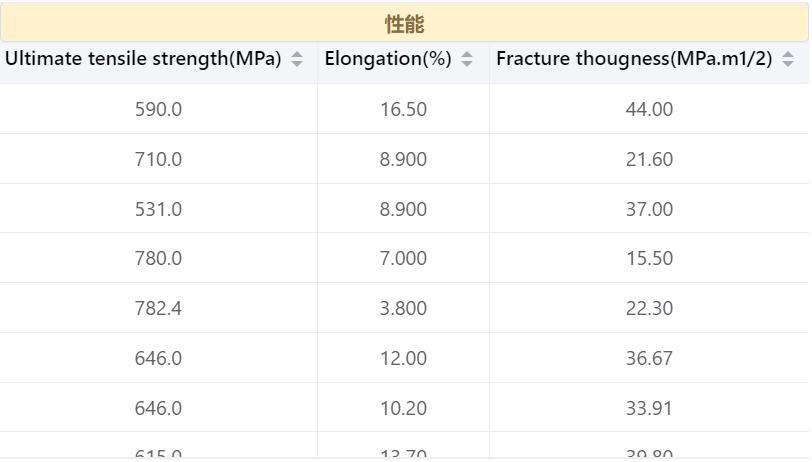Sort by Ultimate tensile strength column icon
This screenshot has height=462, width=812.
coord(297,59)
